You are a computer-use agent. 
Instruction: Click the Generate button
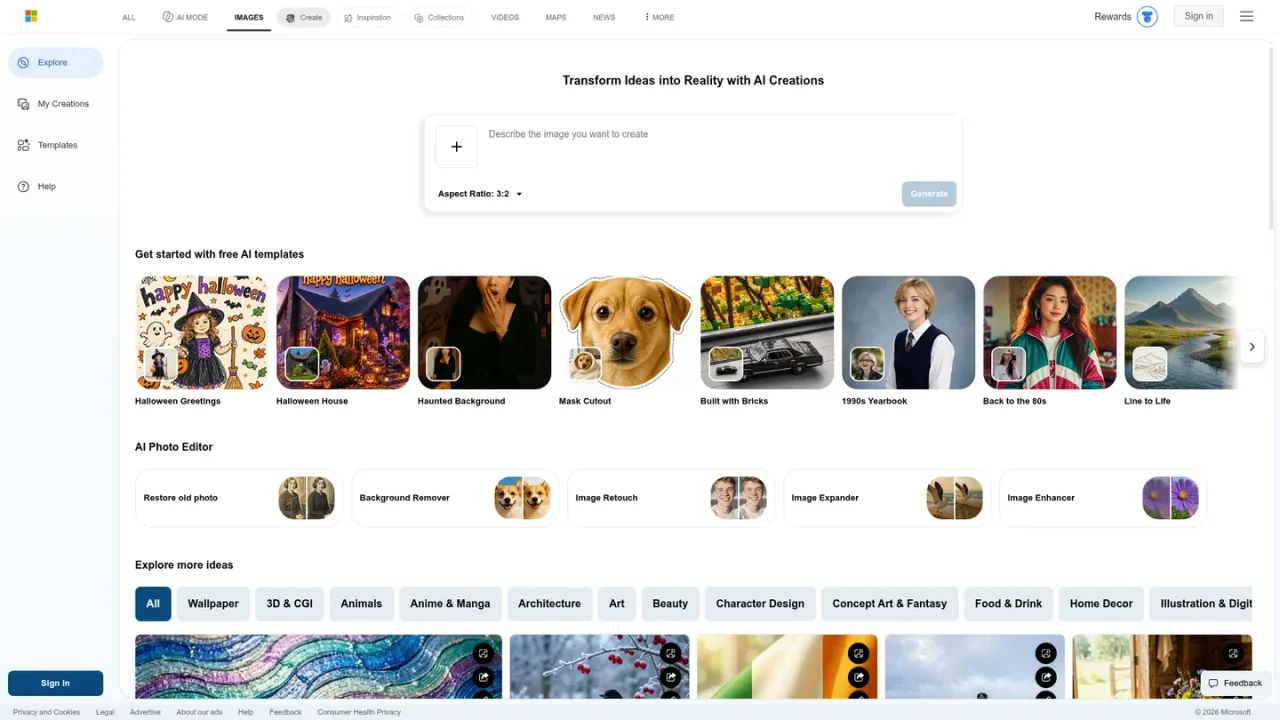[x=929, y=194]
